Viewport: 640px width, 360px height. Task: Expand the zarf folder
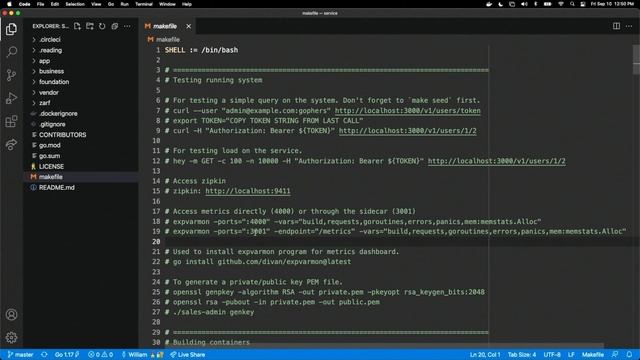pyautogui.click(x=44, y=103)
